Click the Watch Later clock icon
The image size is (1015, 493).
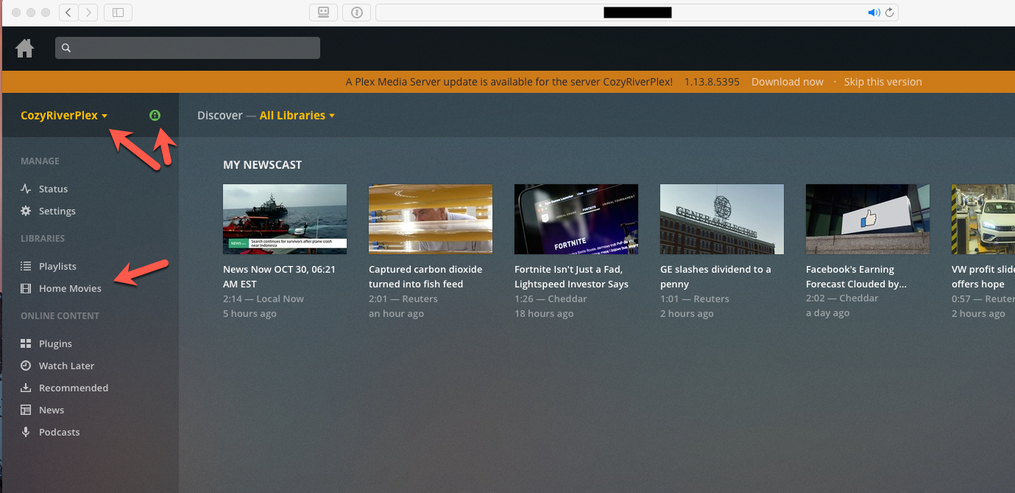click(x=26, y=366)
